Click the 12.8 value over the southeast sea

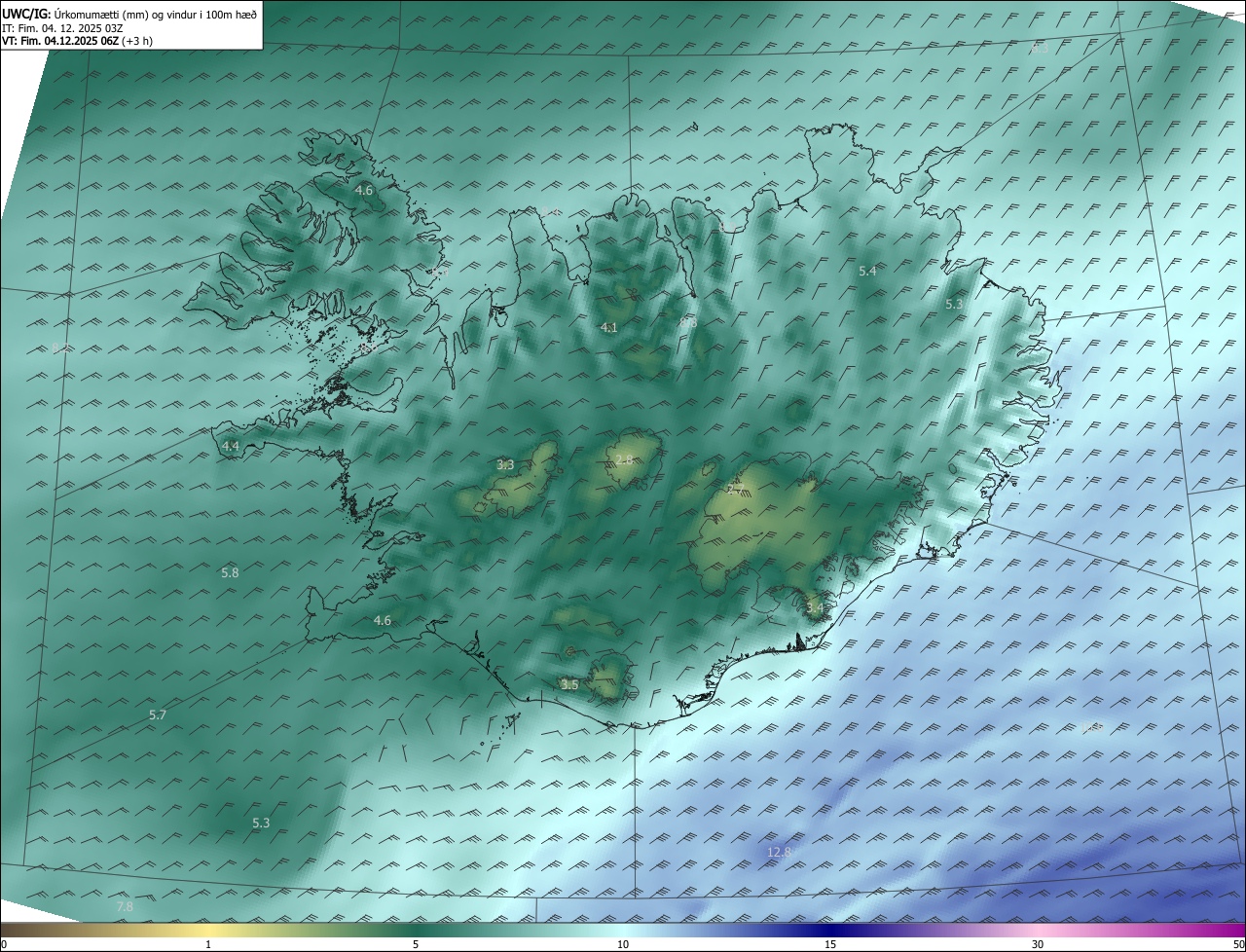[x=779, y=853]
